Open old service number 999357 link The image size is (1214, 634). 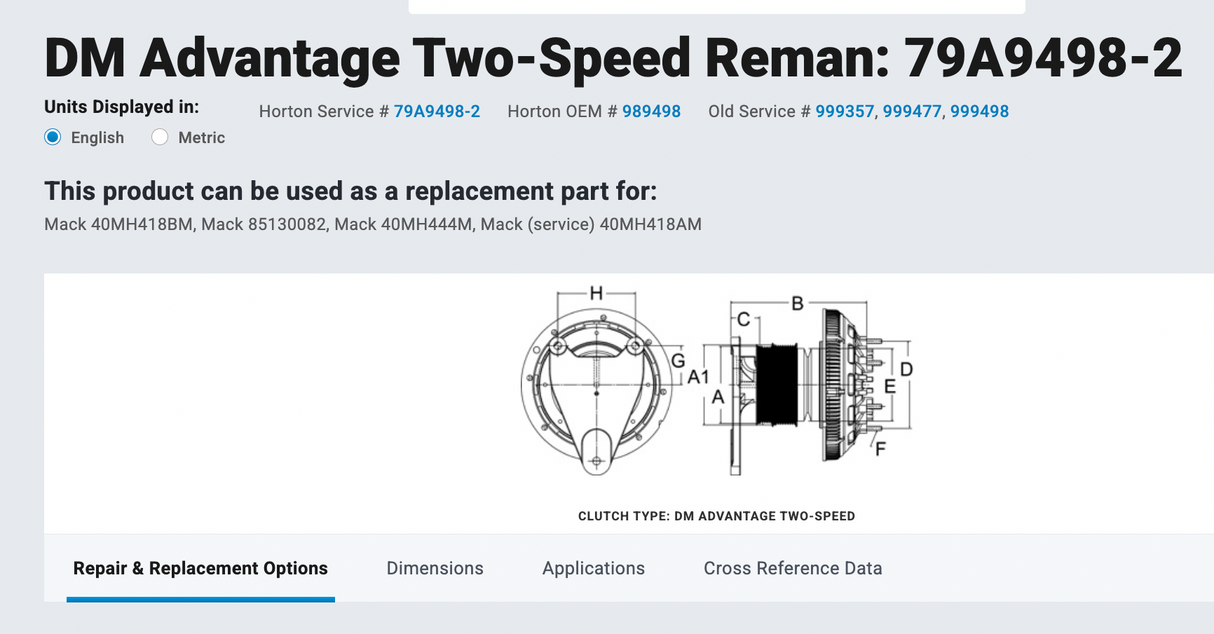pyautogui.click(x=844, y=111)
